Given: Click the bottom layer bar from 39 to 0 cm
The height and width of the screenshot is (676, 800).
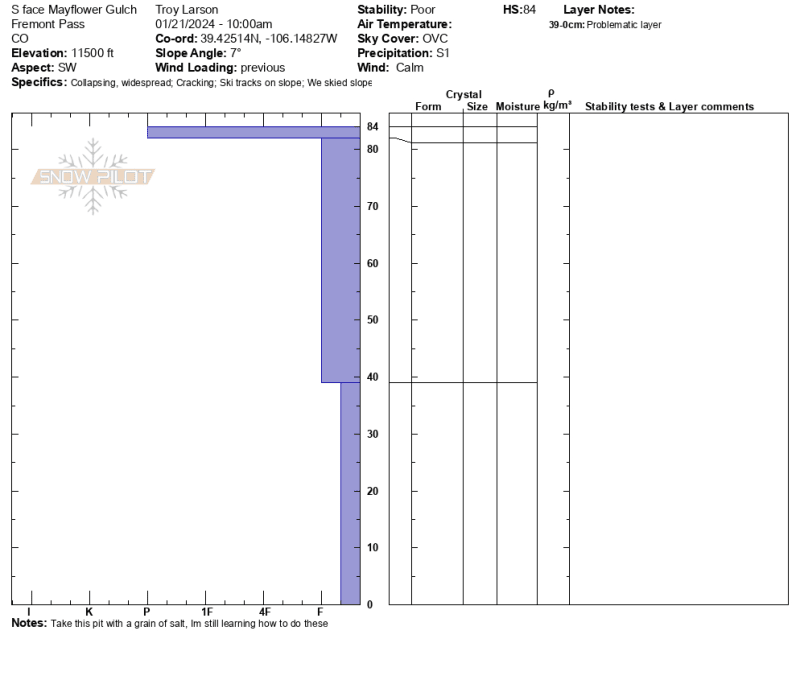Looking at the screenshot, I should tap(351, 493).
